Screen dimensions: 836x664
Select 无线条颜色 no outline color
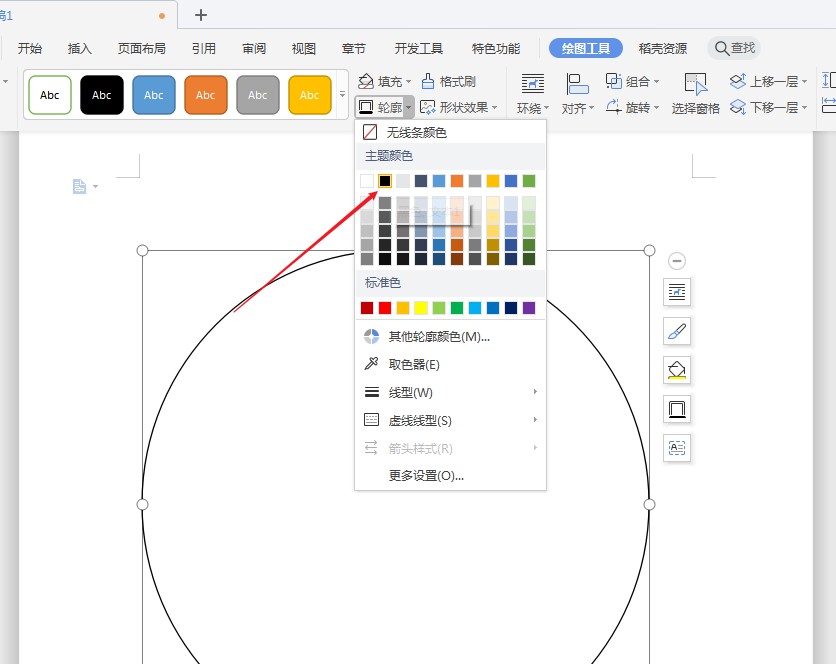click(x=450, y=132)
